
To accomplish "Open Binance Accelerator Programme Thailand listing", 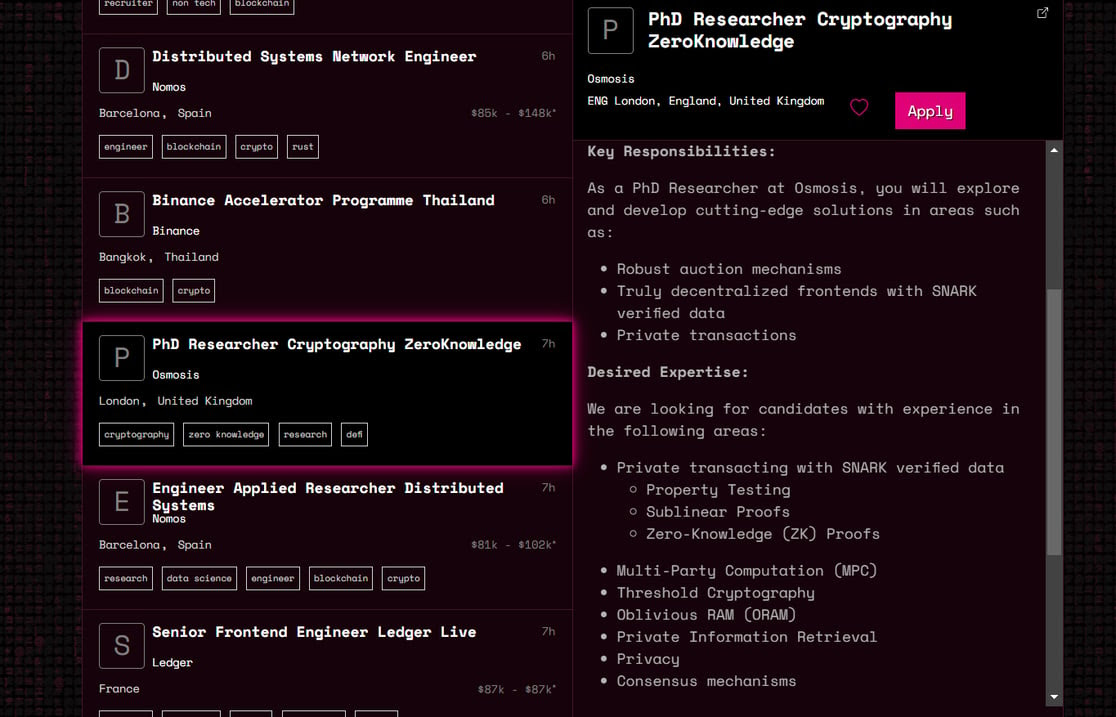I will tap(323, 201).
